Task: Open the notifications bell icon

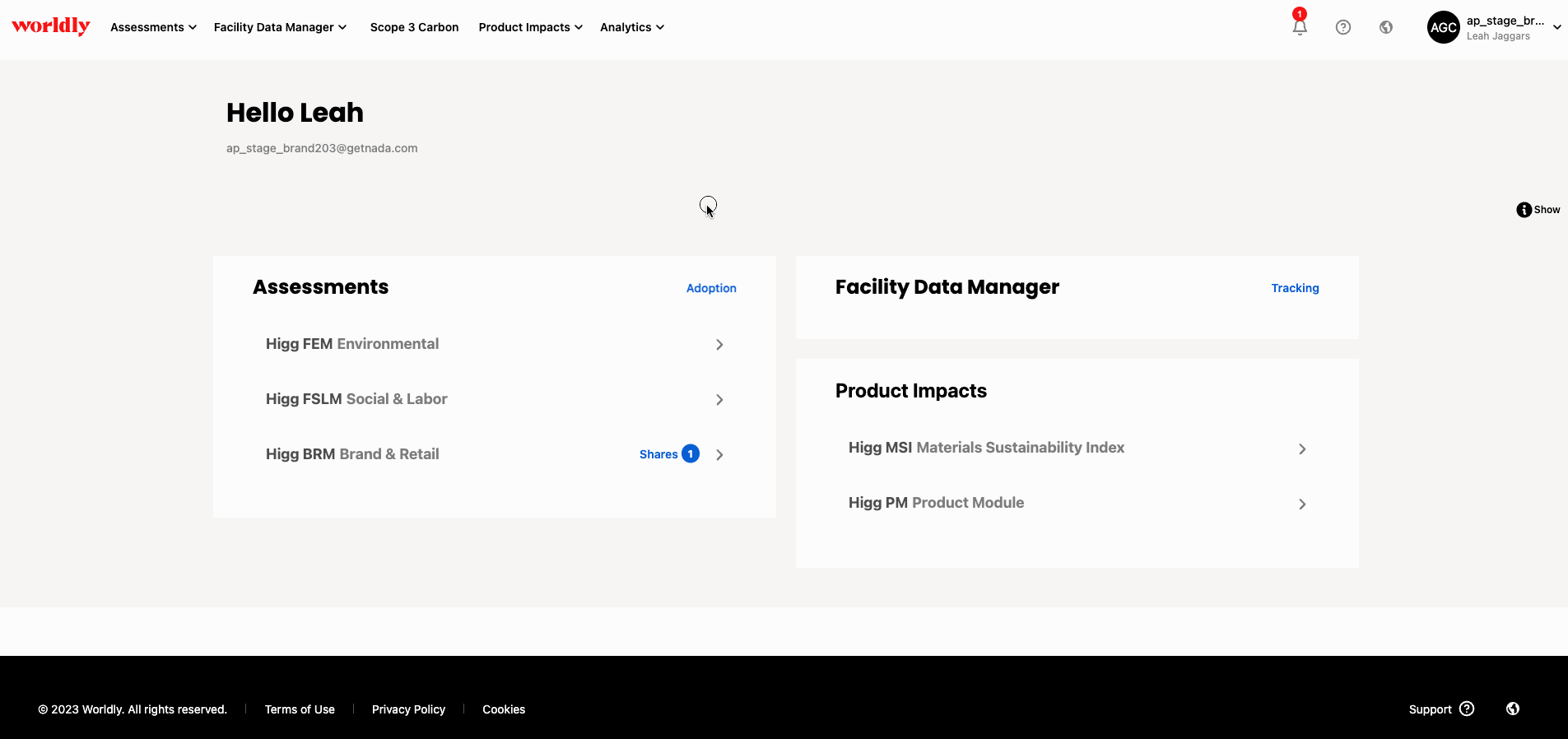Action: (1300, 27)
